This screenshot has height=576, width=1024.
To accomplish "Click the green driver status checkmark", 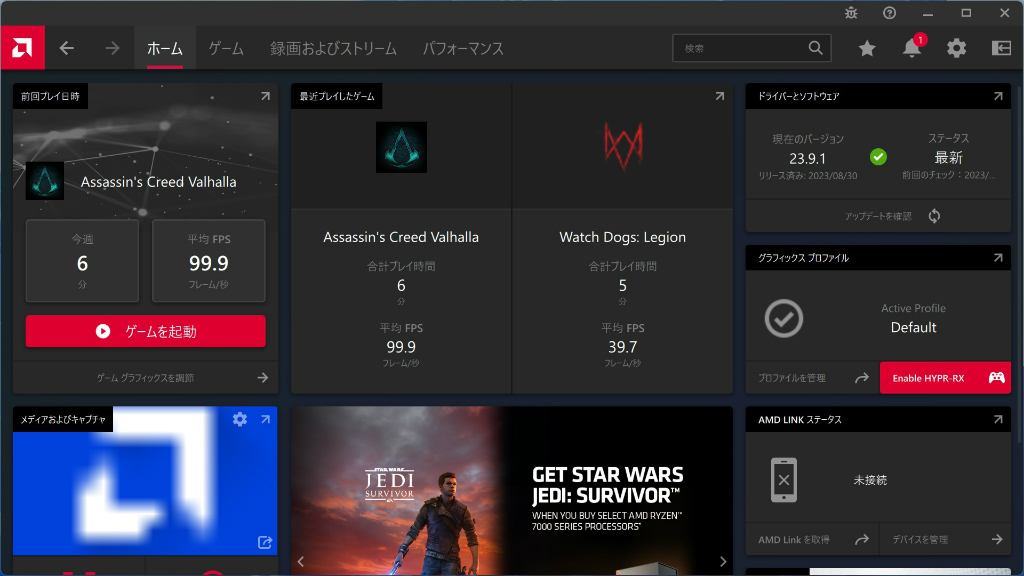I will click(x=878, y=157).
